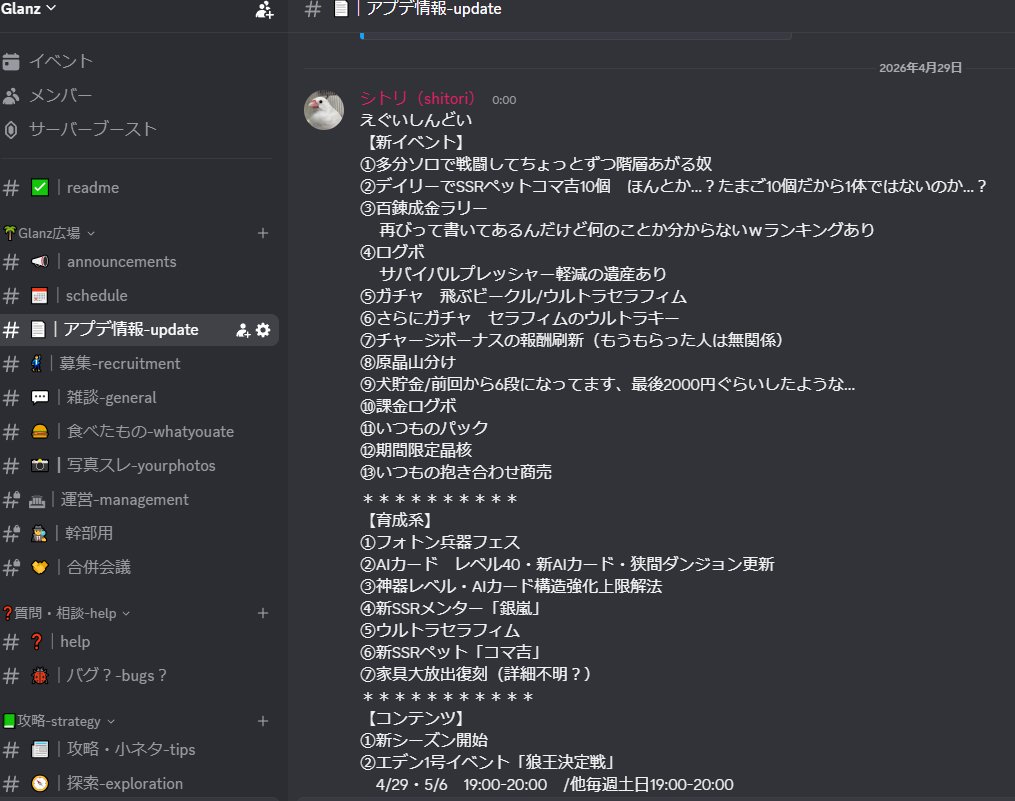The width and height of the screenshot is (1015, 801).
Task: Open the question mark help channel
Action: pyautogui.click(x=75, y=641)
